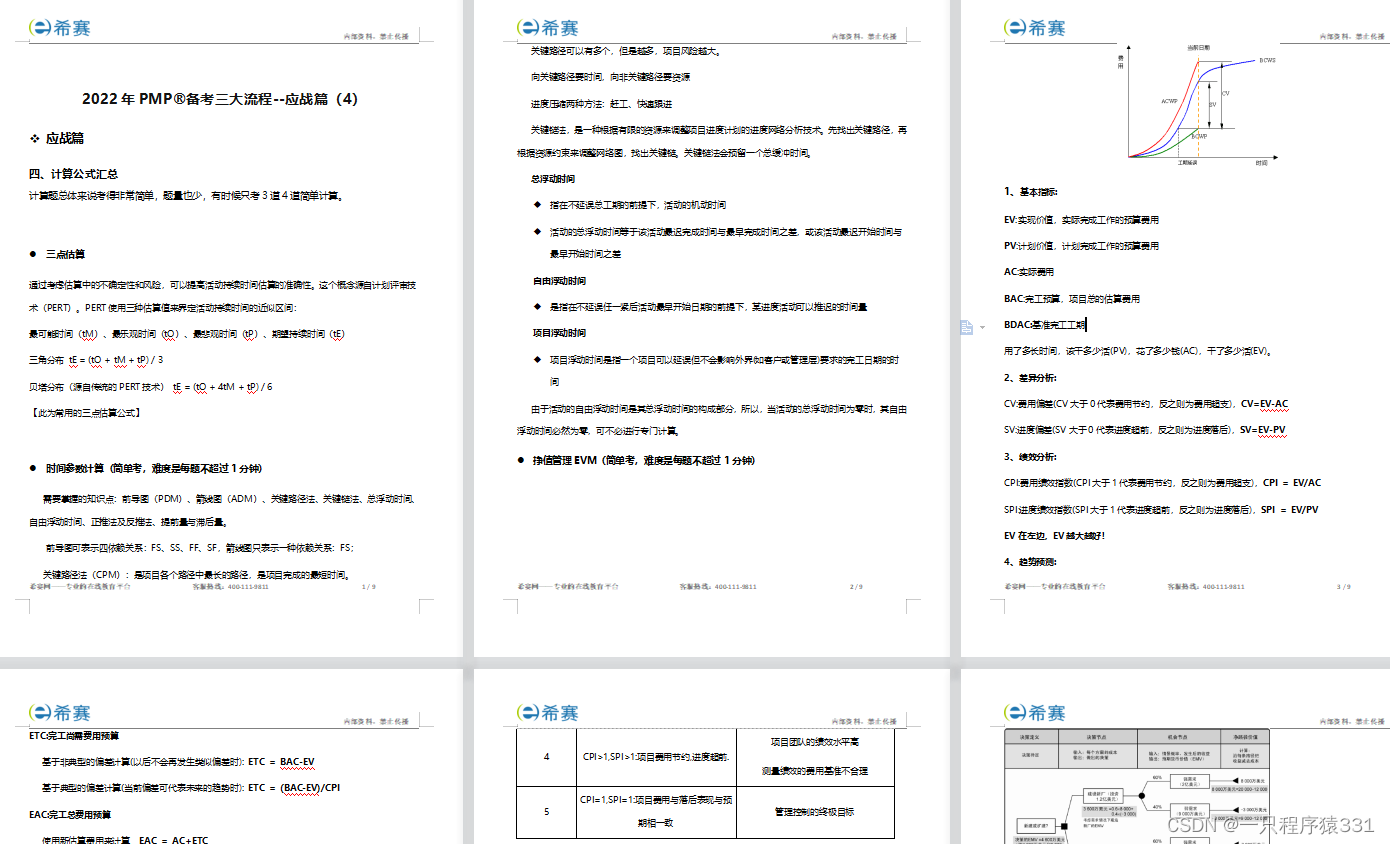Viewport: 1390px width, 844px height.
Task: Click the page number '2 / 9' footer
Action: 856,587
